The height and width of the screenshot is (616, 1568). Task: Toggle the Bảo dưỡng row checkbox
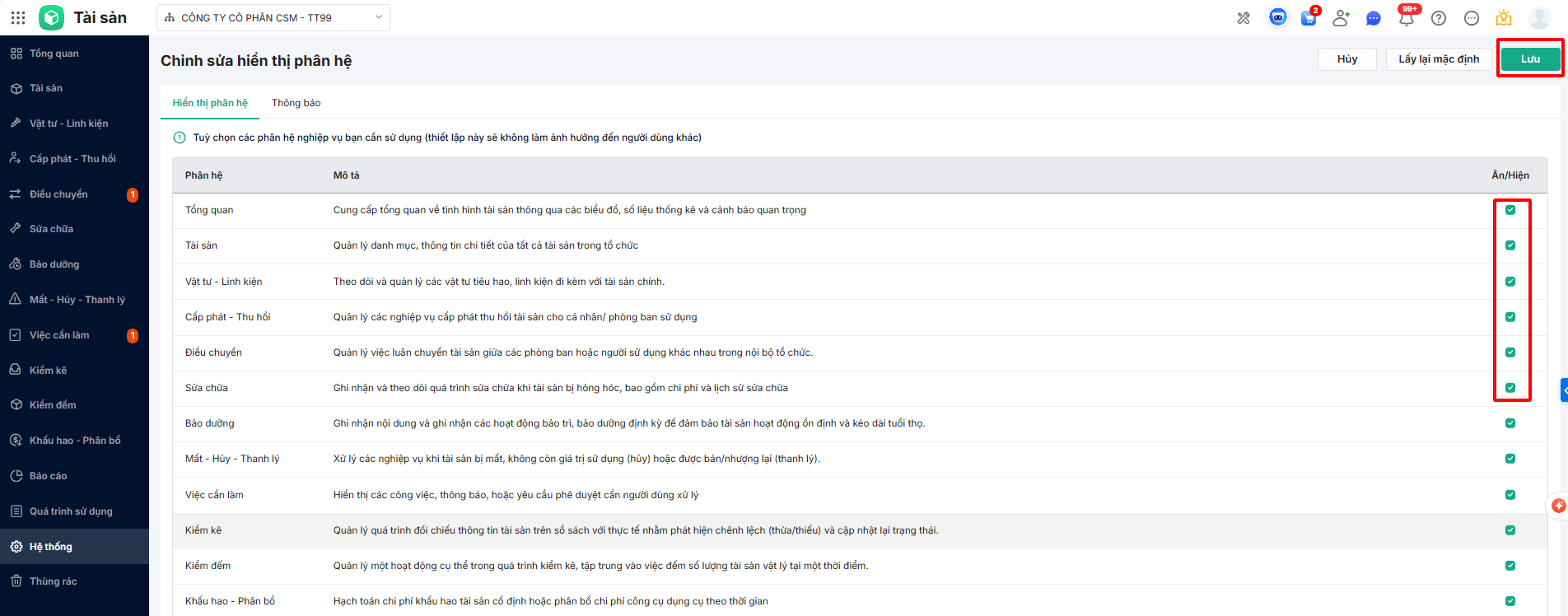tap(1510, 423)
